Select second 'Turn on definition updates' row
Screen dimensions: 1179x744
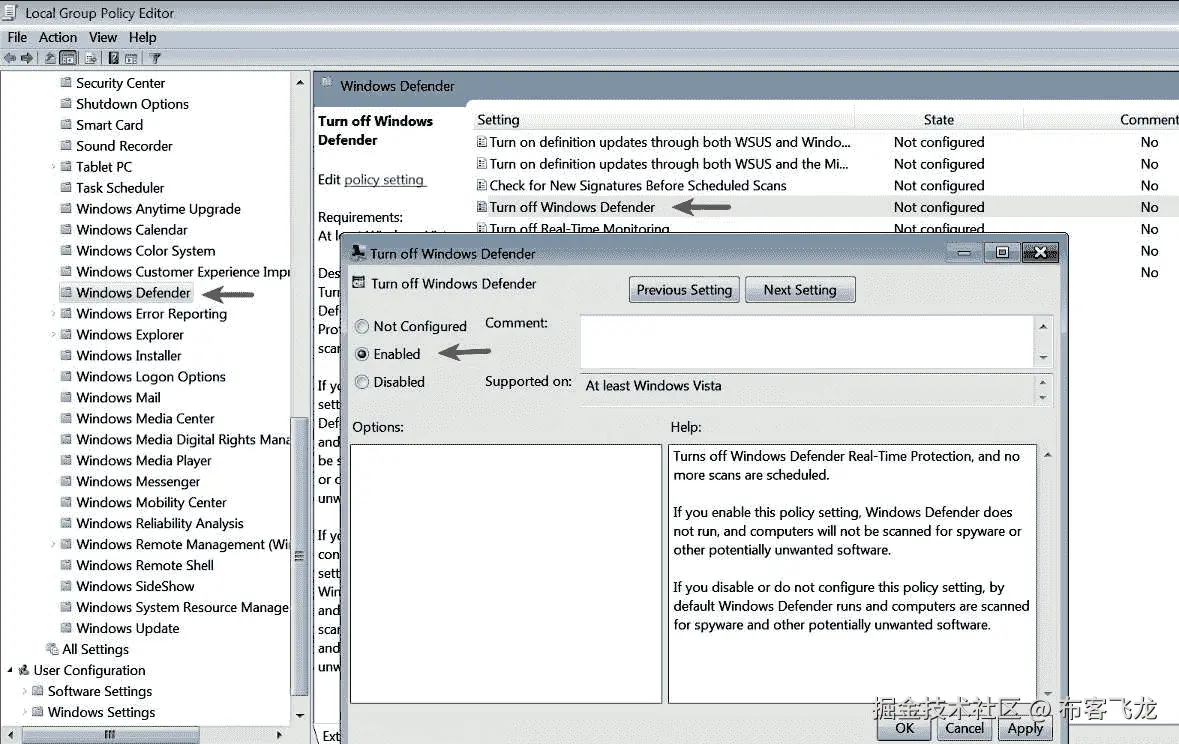668,163
